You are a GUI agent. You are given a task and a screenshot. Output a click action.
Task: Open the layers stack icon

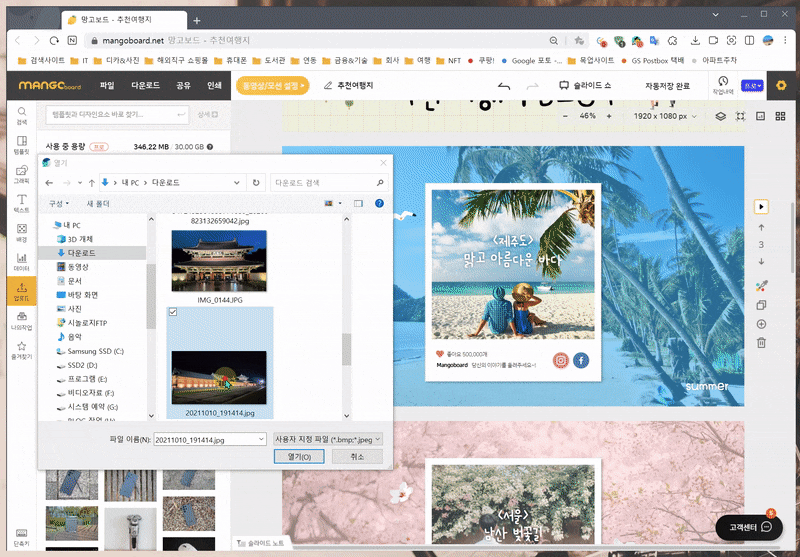click(720, 116)
